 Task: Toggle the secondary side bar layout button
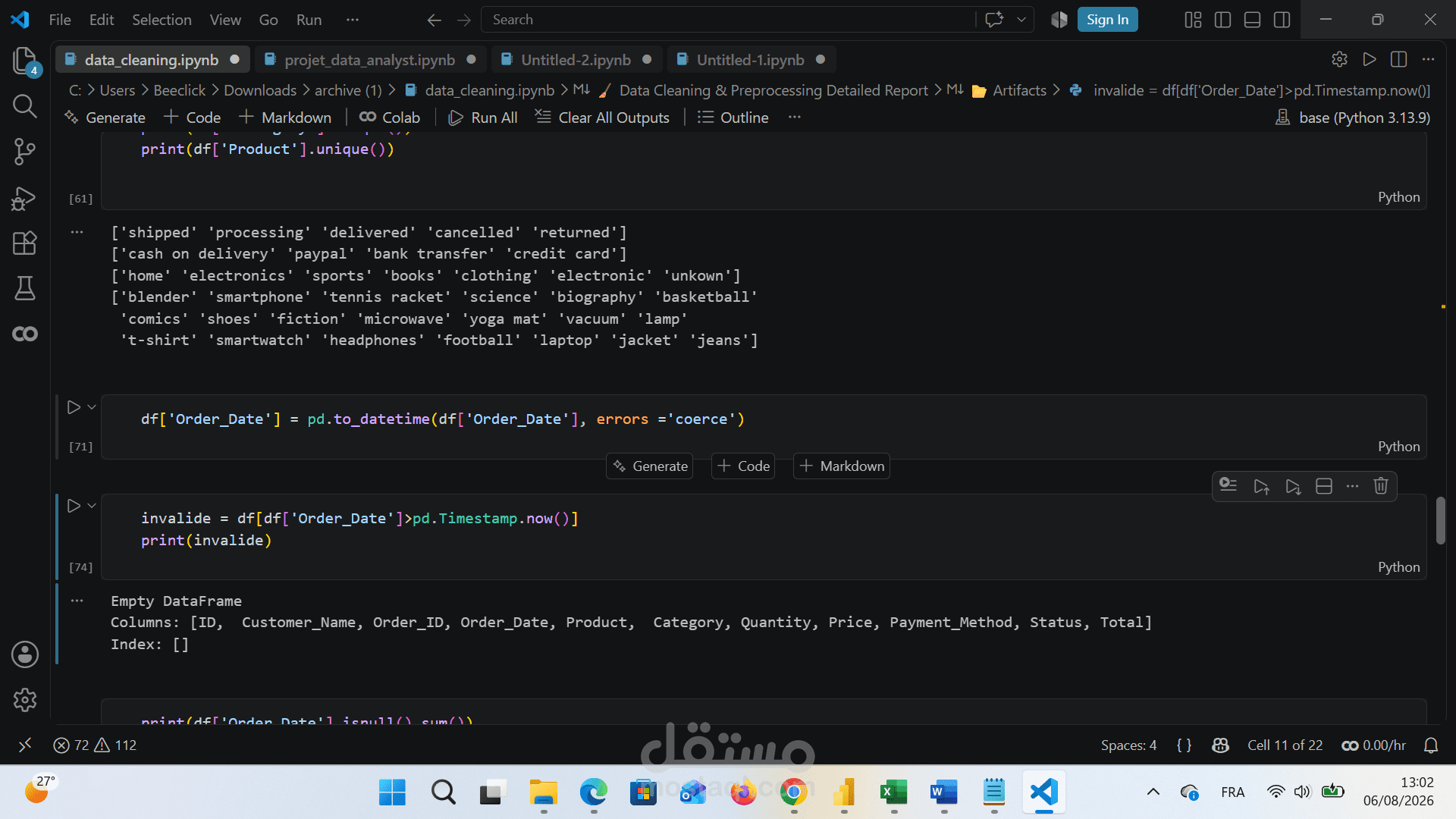1282,20
